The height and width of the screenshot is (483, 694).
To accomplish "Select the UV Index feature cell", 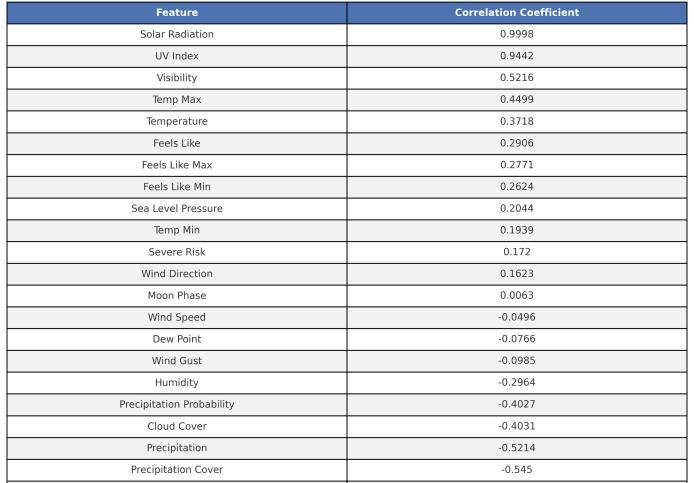I will coord(177,56).
